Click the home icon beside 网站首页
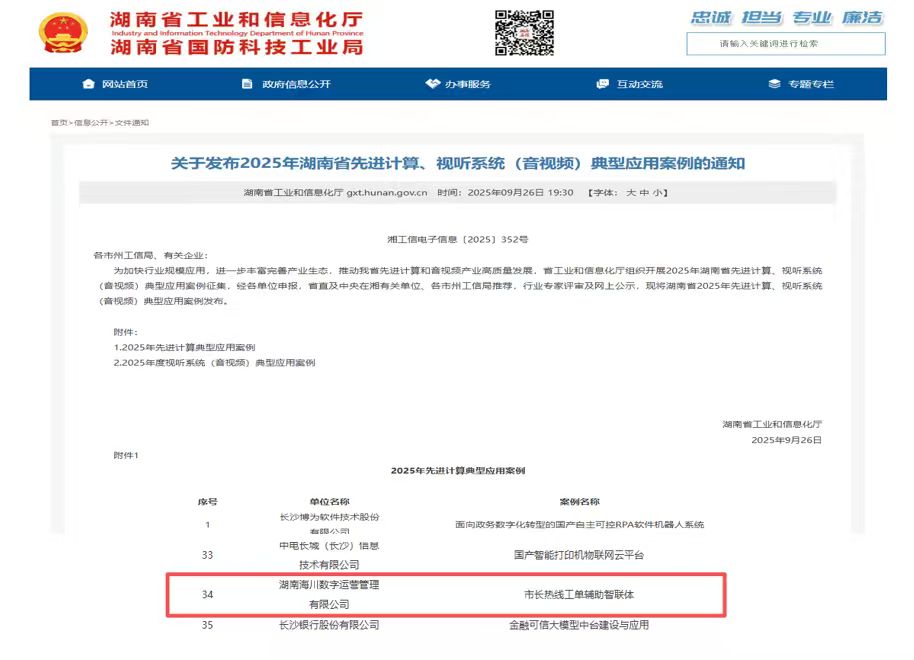 (87, 84)
